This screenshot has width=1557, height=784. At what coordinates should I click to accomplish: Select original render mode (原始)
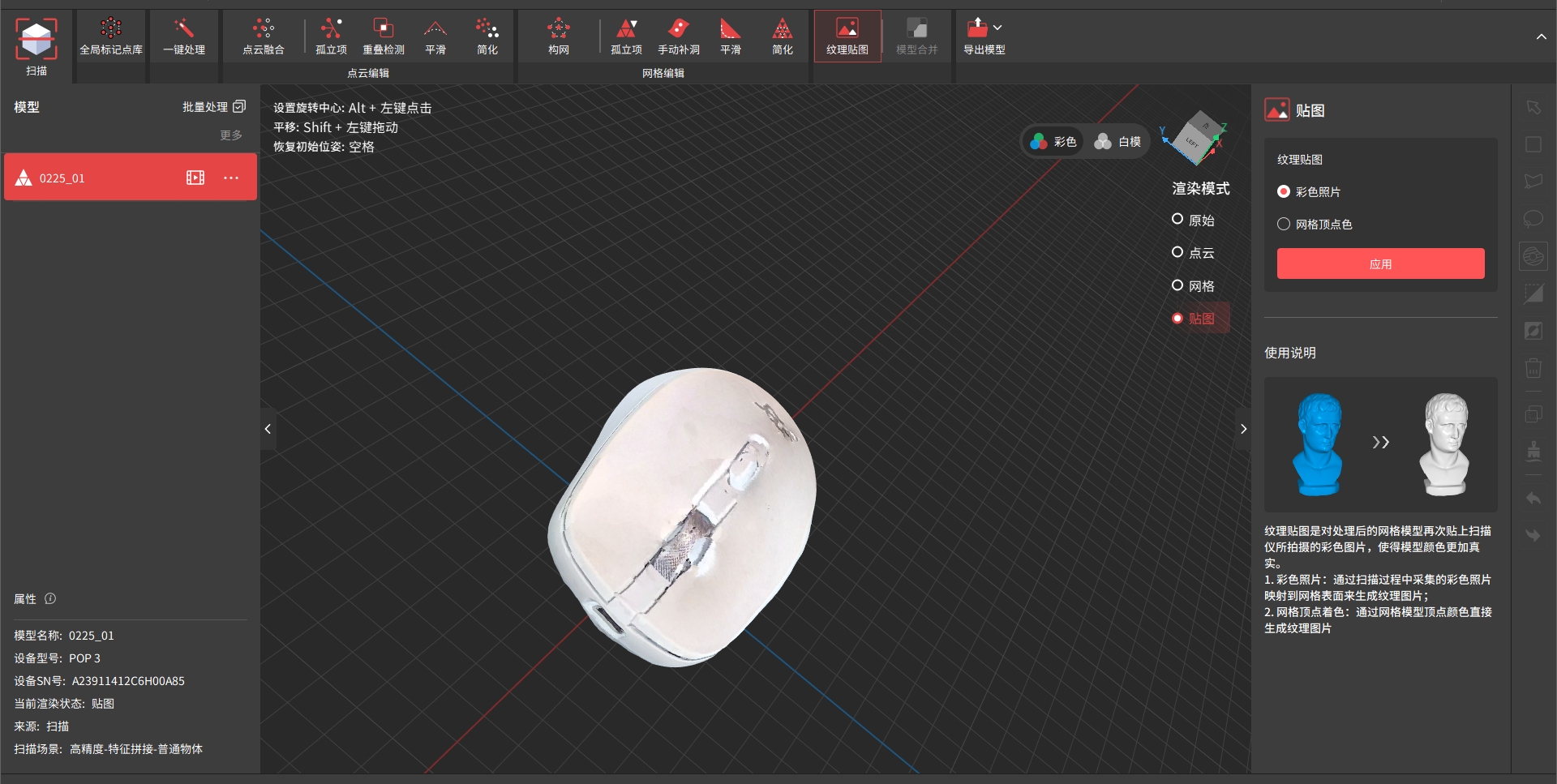coord(1193,220)
